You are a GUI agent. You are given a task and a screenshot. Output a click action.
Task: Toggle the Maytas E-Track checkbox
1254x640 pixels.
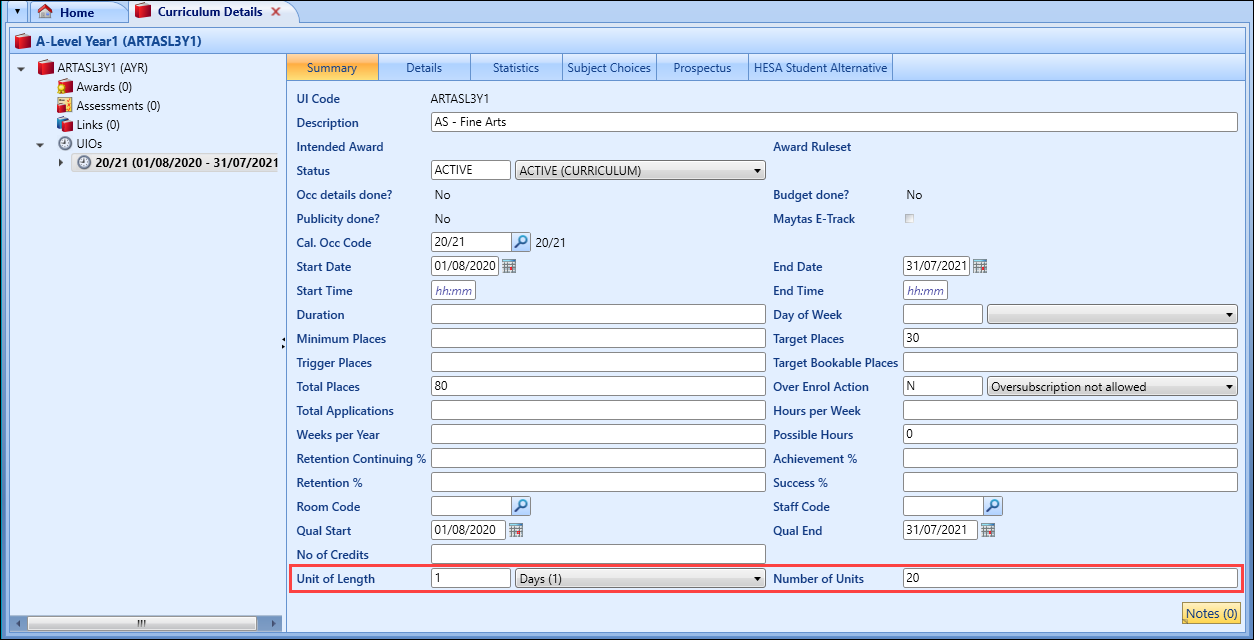(909, 218)
